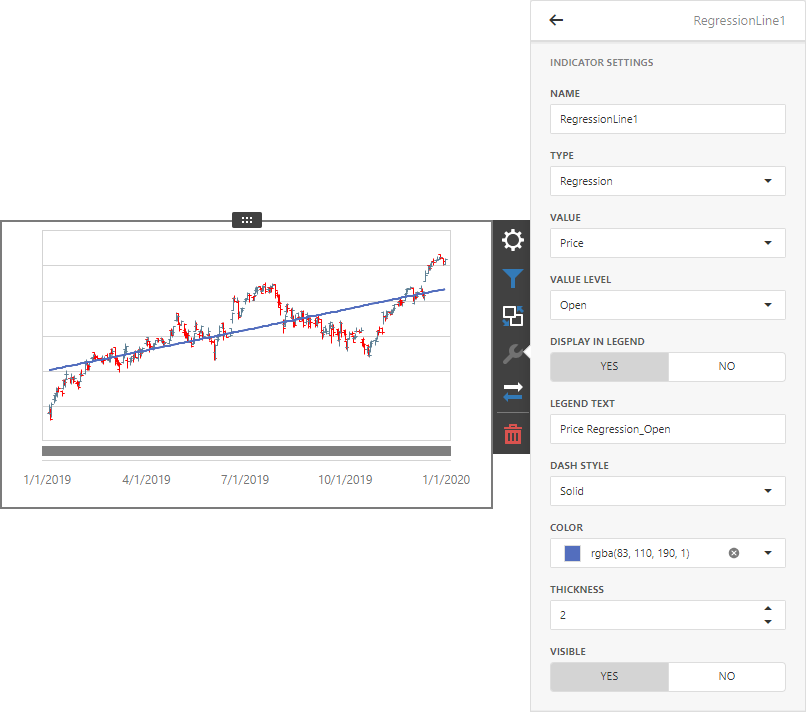The image size is (806, 712).
Task: Keep indicator visible by clicking YES under Visible
Action: [609, 677]
